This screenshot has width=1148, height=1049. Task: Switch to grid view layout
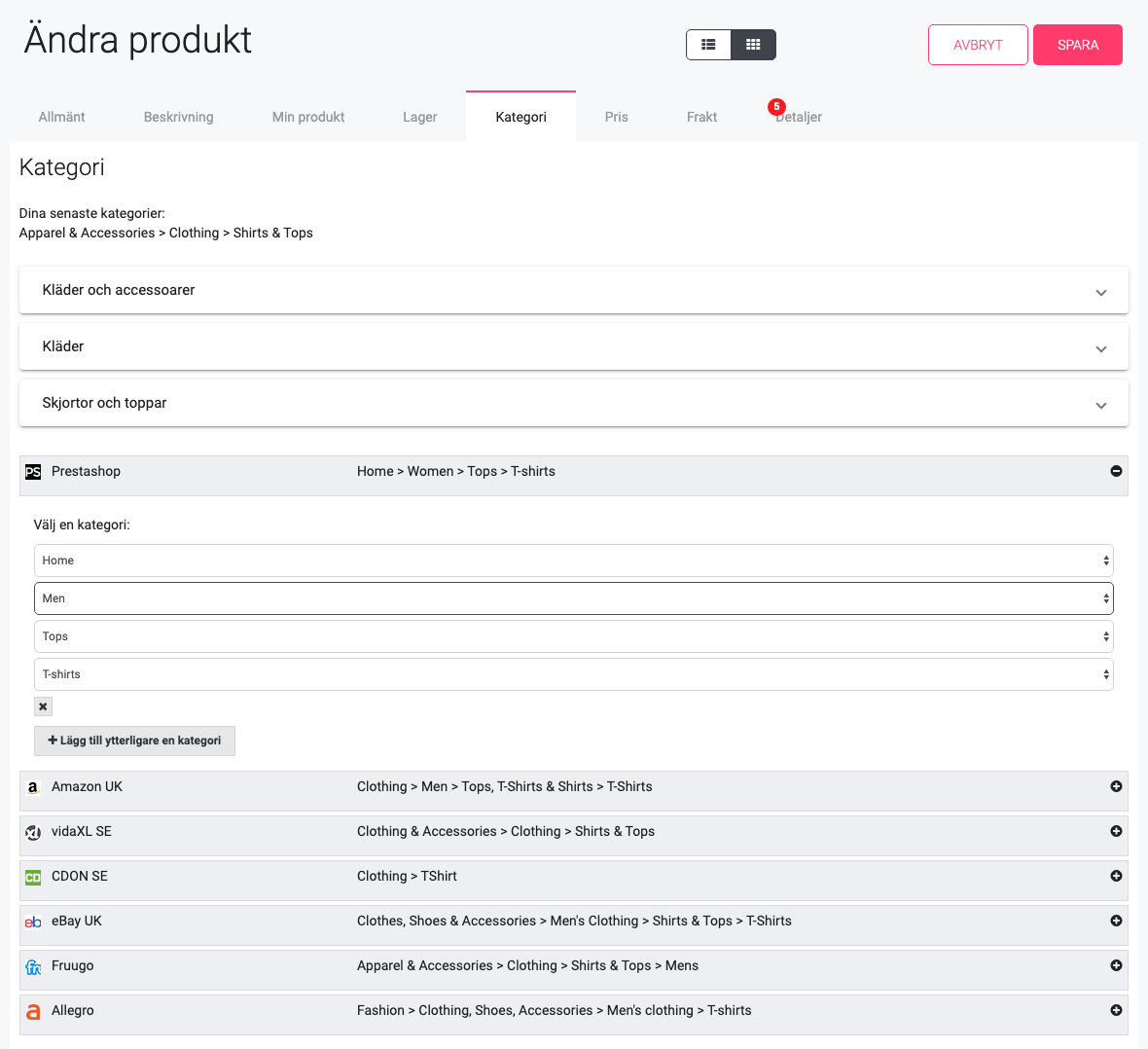[753, 45]
